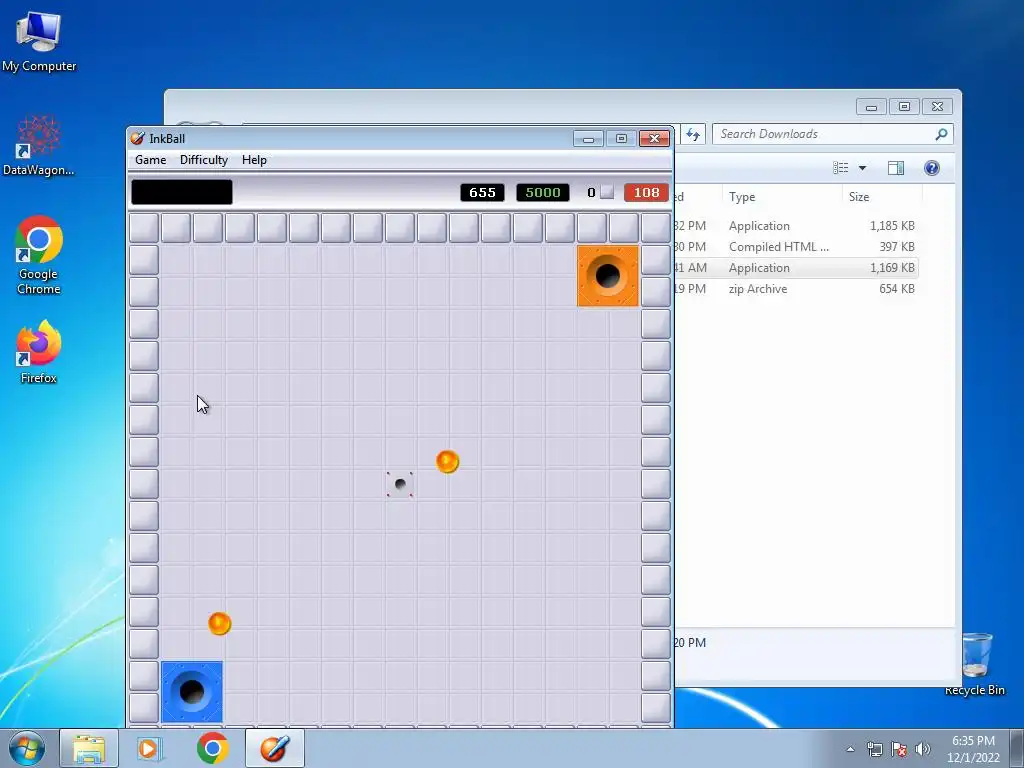Viewport: 1024px width, 768px height.
Task: Select the Application row sized 1,169 KB
Action: (x=796, y=268)
